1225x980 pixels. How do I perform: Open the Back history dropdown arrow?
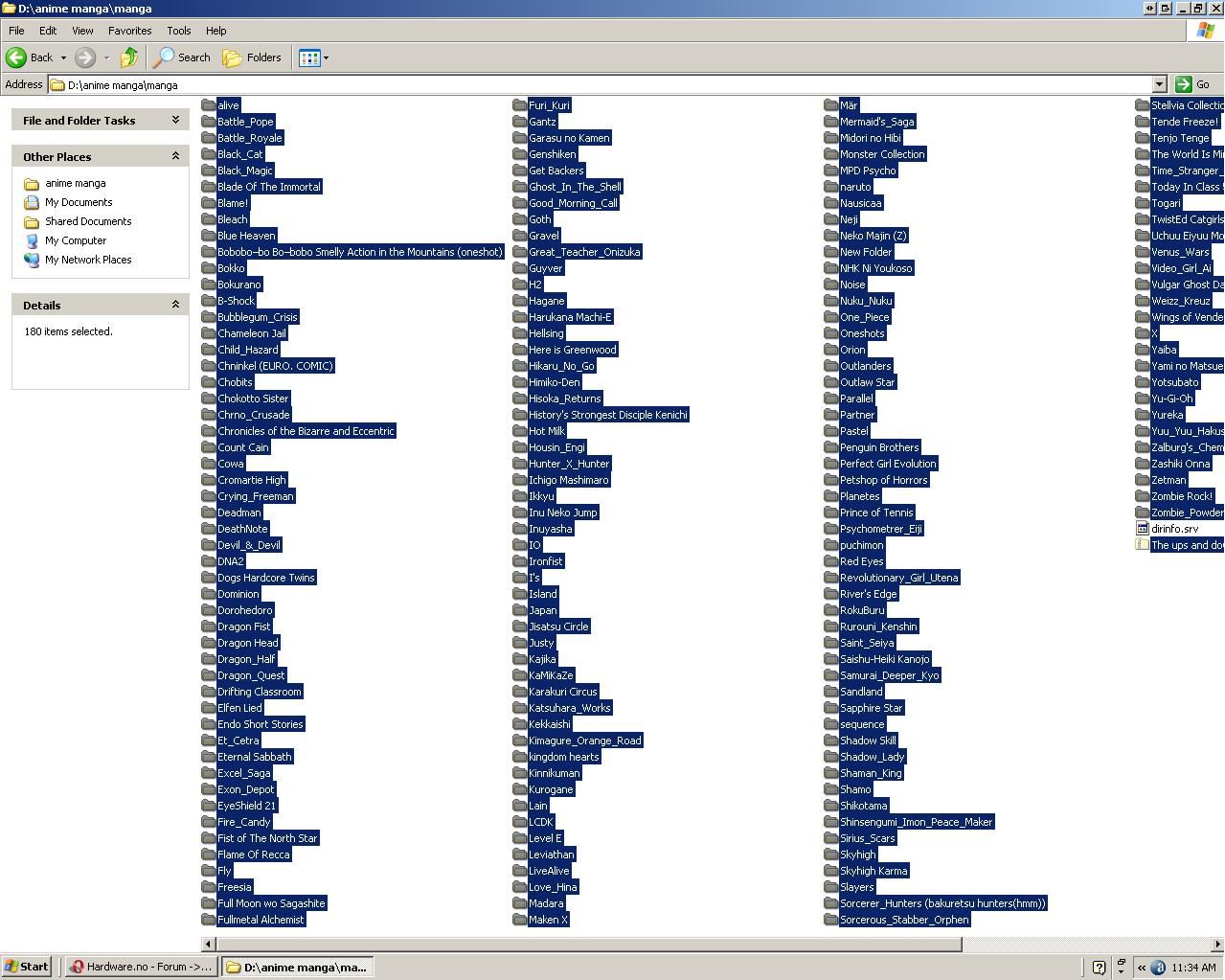coord(63,57)
